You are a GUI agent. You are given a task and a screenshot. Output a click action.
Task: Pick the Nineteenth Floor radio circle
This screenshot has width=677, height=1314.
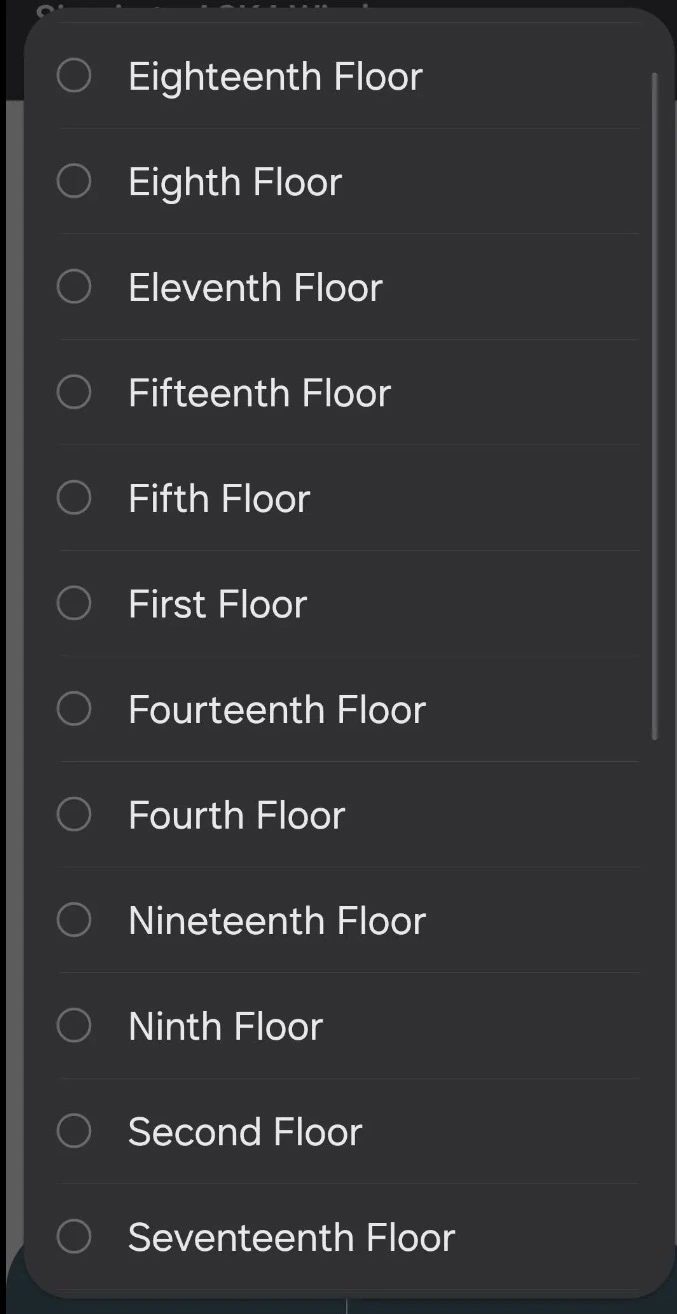tap(74, 920)
